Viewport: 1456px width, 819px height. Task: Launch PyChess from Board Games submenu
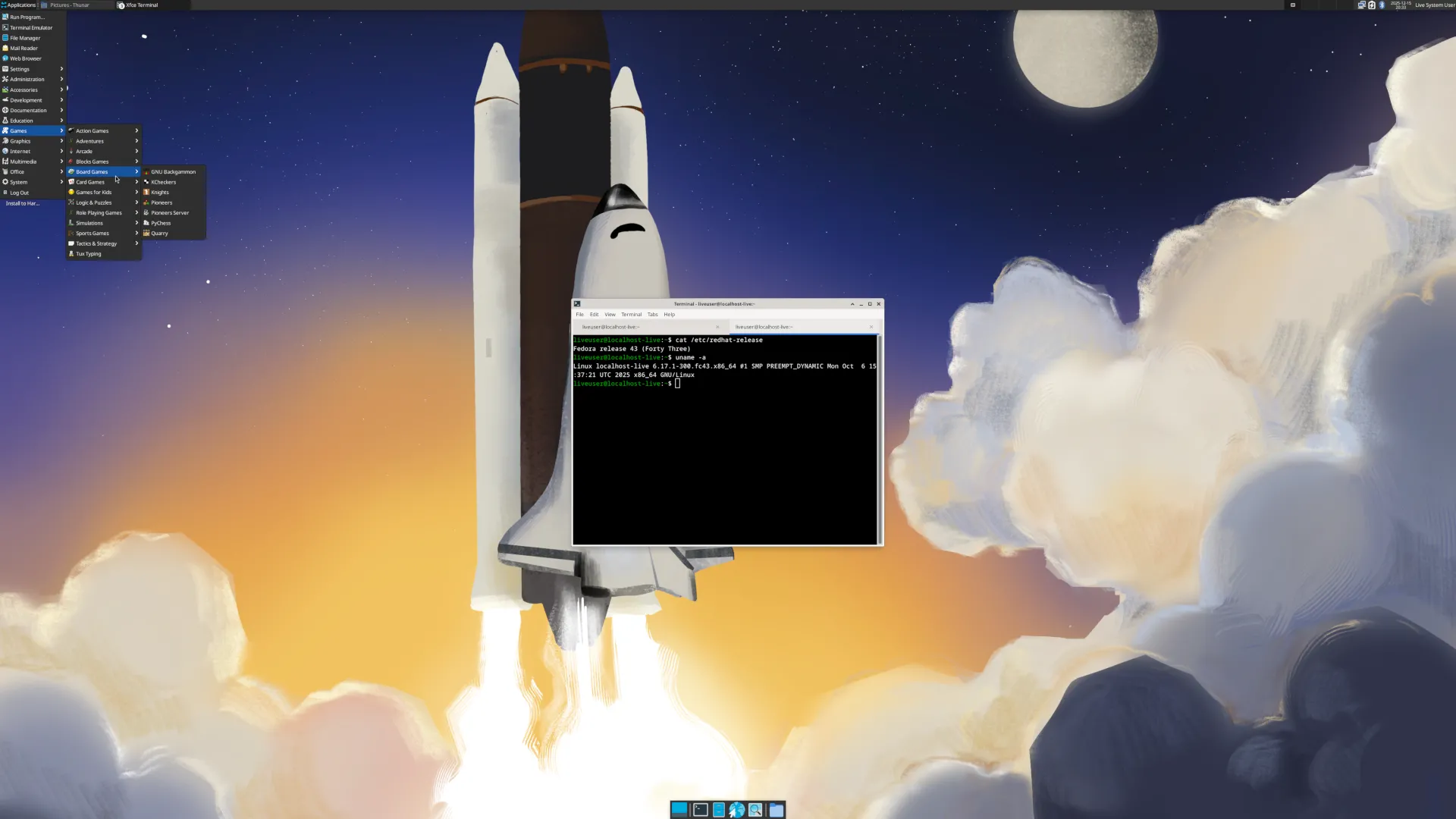click(x=161, y=223)
